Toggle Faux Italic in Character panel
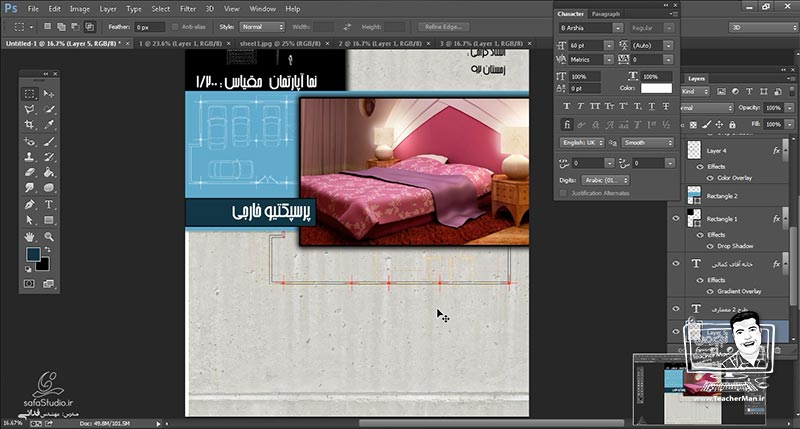The height and width of the screenshot is (429, 800). 580,106
